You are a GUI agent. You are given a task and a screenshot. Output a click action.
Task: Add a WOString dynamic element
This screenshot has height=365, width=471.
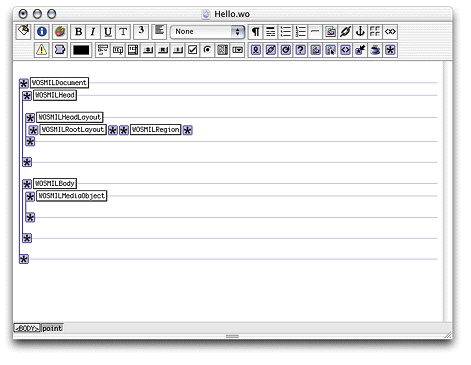(x=256, y=50)
